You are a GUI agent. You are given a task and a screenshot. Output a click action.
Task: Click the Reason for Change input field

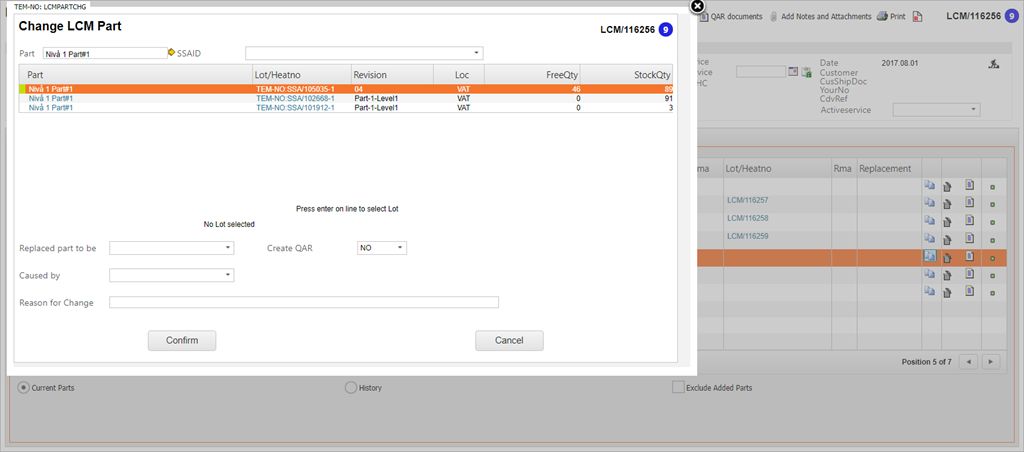(x=303, y=302)
